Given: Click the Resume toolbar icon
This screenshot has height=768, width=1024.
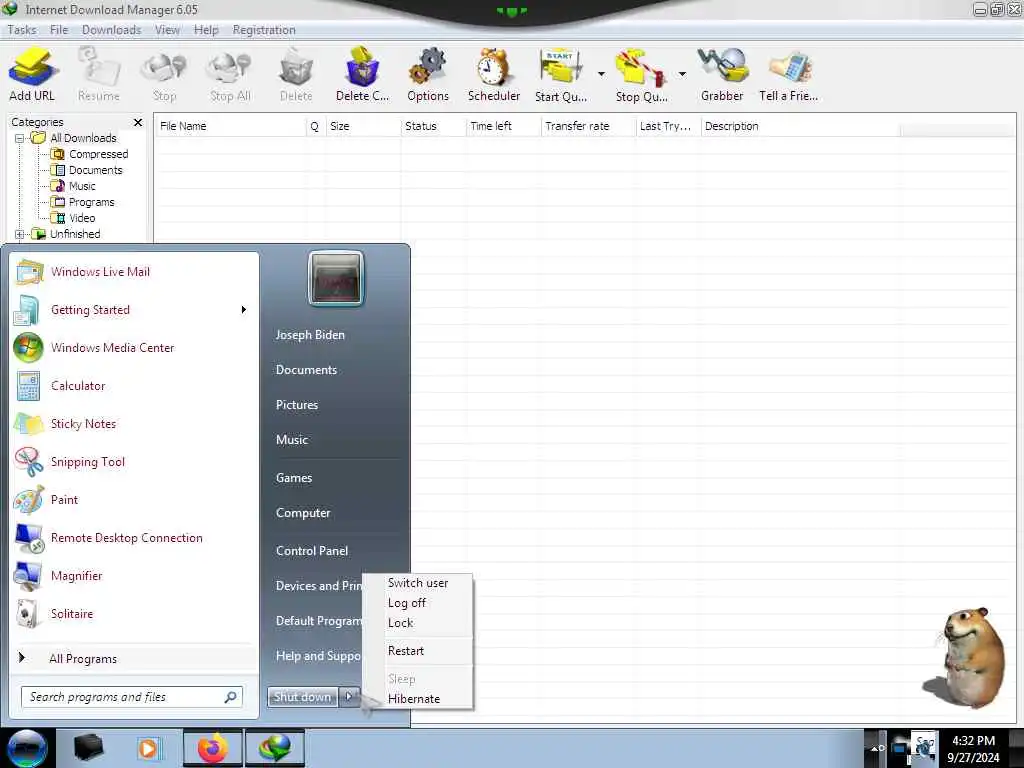Looking at the screenshot, I should 99,74.
